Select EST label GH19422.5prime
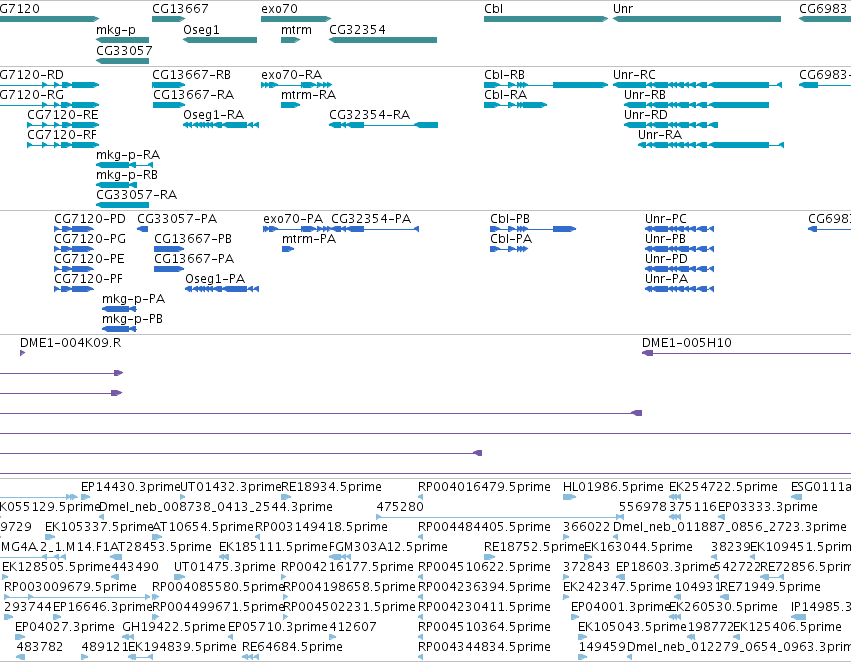The height and width of the screenshot is (662, 851). tap(174, 627)
